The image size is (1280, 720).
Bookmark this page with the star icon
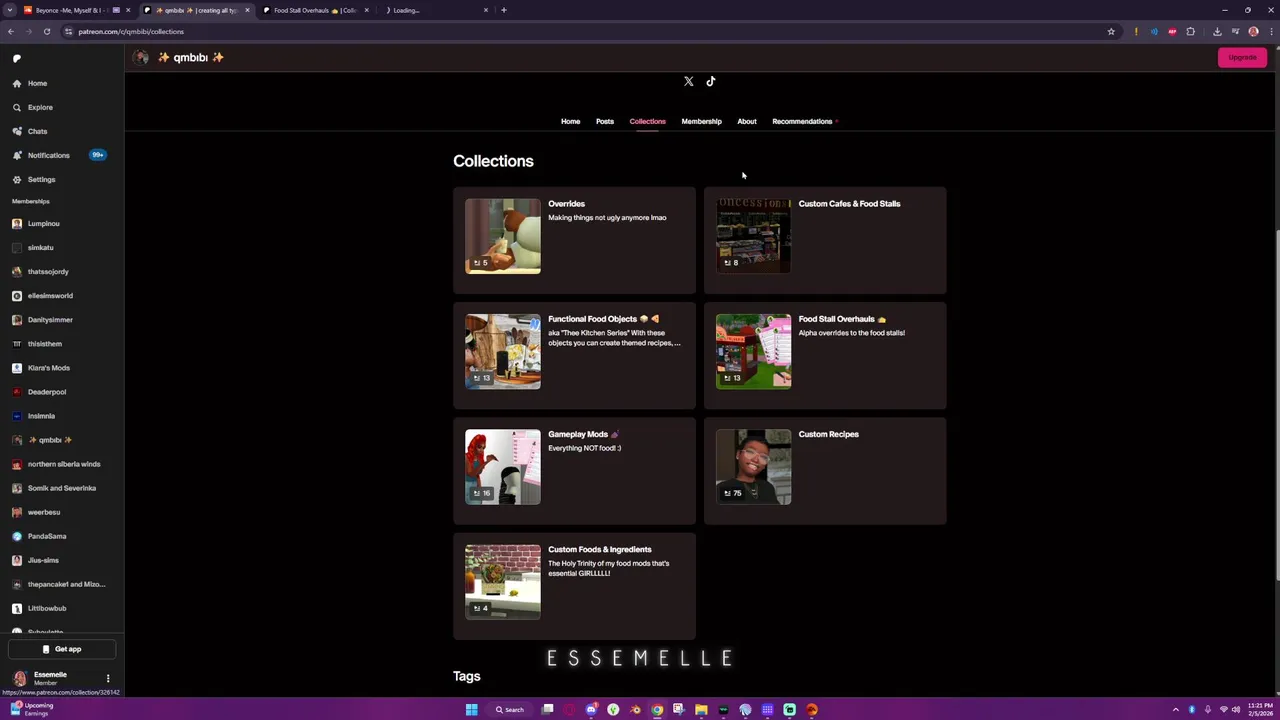coord(1111,31)
